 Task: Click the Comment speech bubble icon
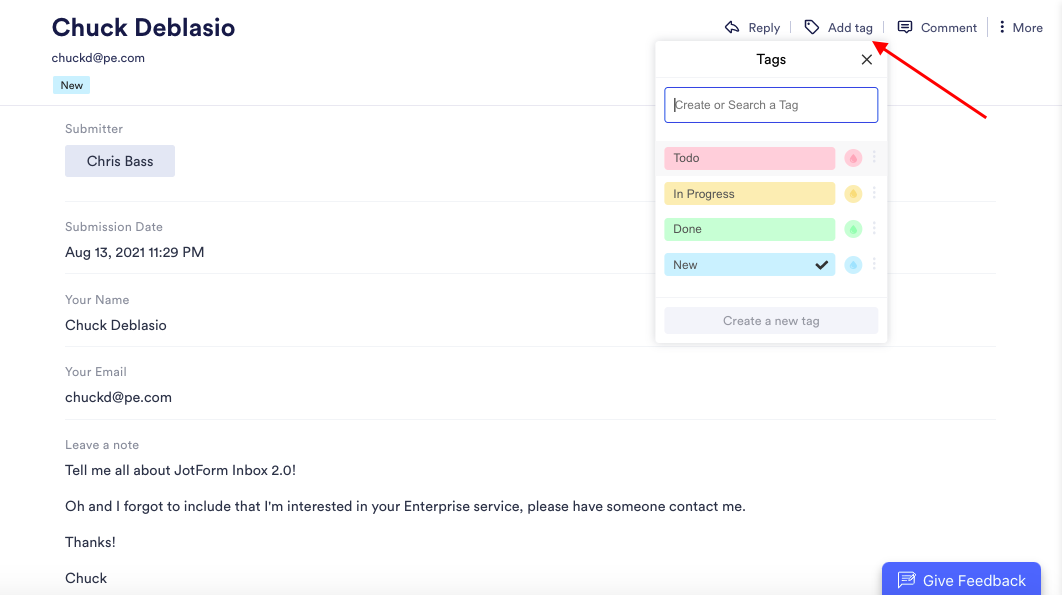905,27
